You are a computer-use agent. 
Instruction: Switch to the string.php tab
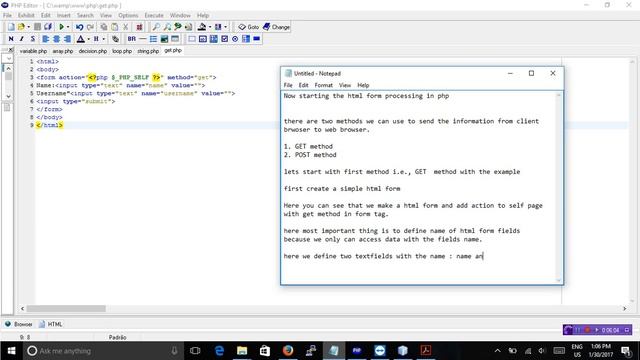[148, 51]
